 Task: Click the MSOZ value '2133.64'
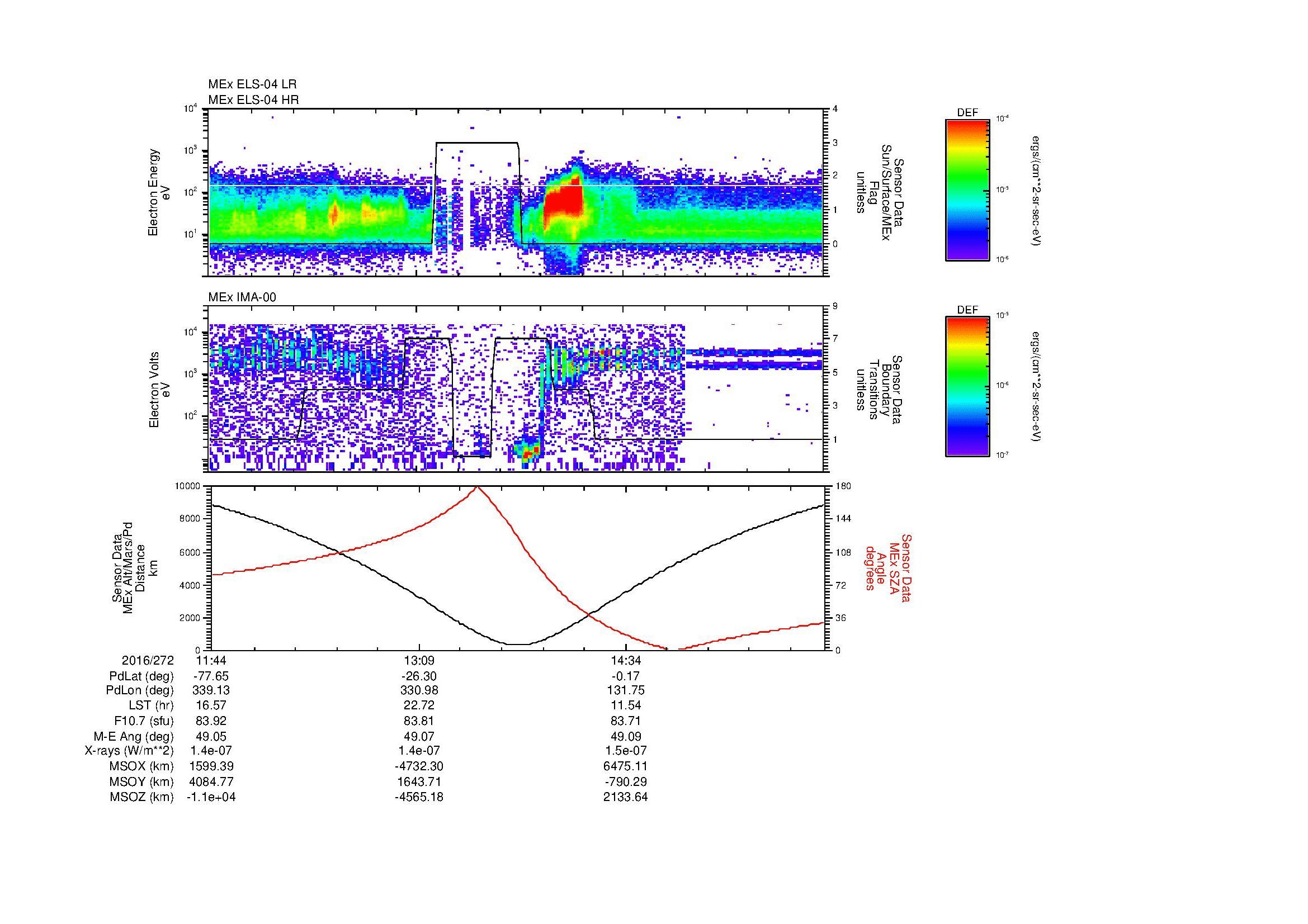(x=626, y=797)
